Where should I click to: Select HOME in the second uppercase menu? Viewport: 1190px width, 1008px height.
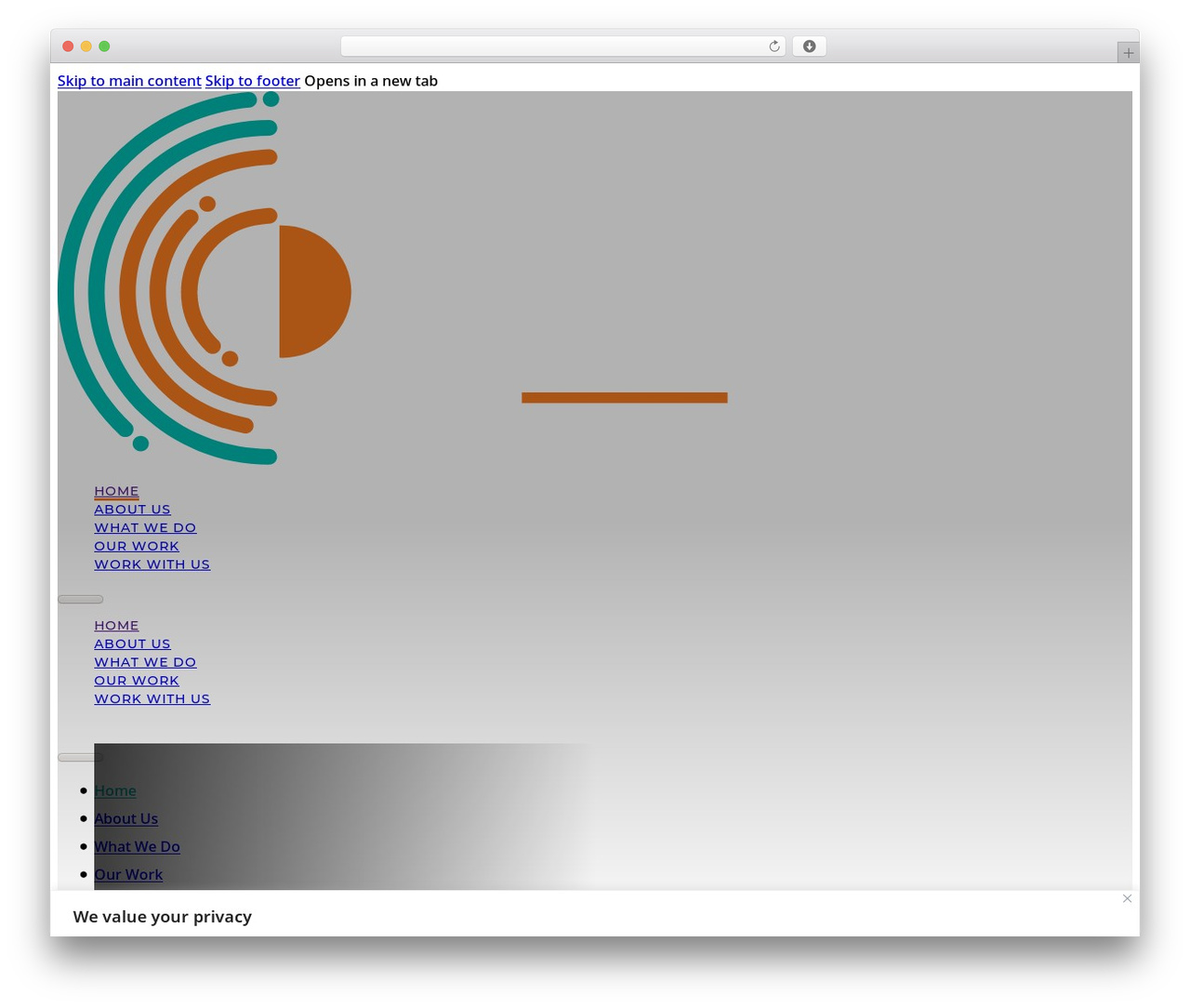click(116, 626)
